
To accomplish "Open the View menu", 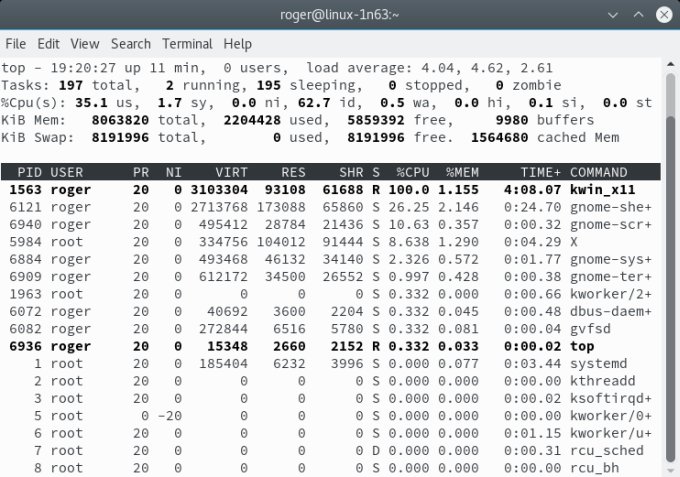I will (x=85, y=44).
